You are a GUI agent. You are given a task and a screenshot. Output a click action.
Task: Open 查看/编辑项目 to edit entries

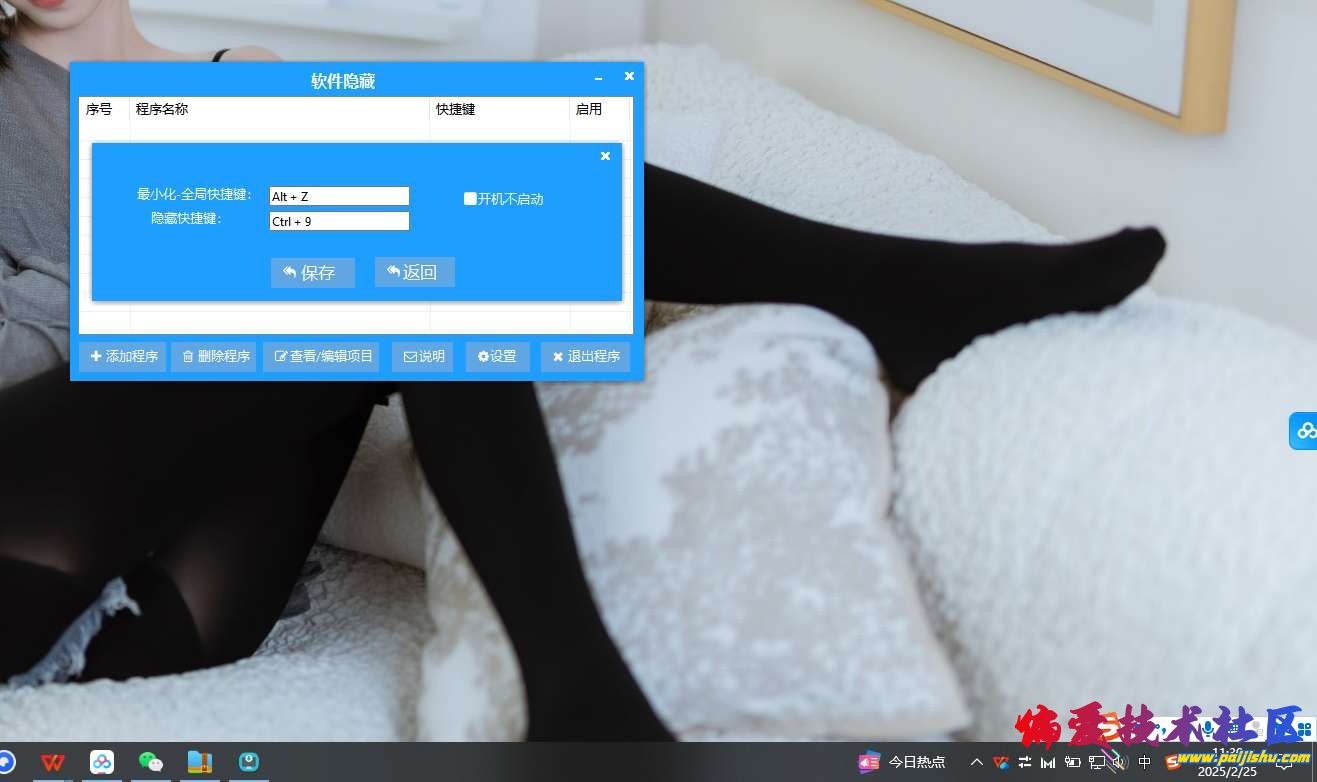coord(321,357)
